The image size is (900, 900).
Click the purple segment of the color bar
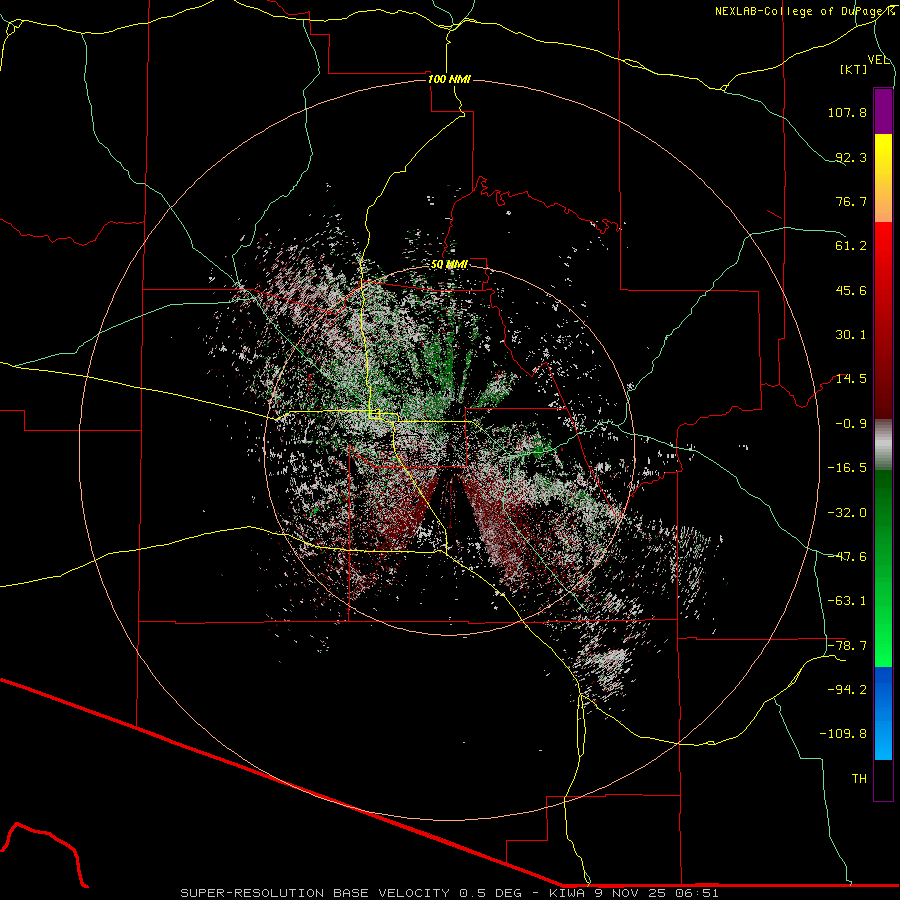(x=883, y=111)
